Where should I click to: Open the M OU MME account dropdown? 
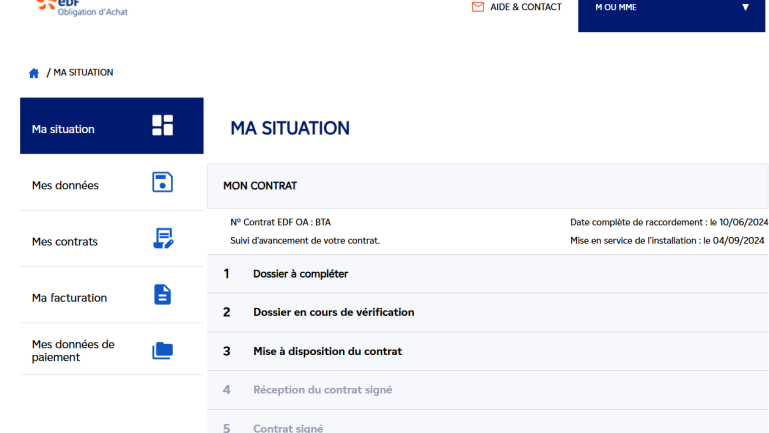670,10
